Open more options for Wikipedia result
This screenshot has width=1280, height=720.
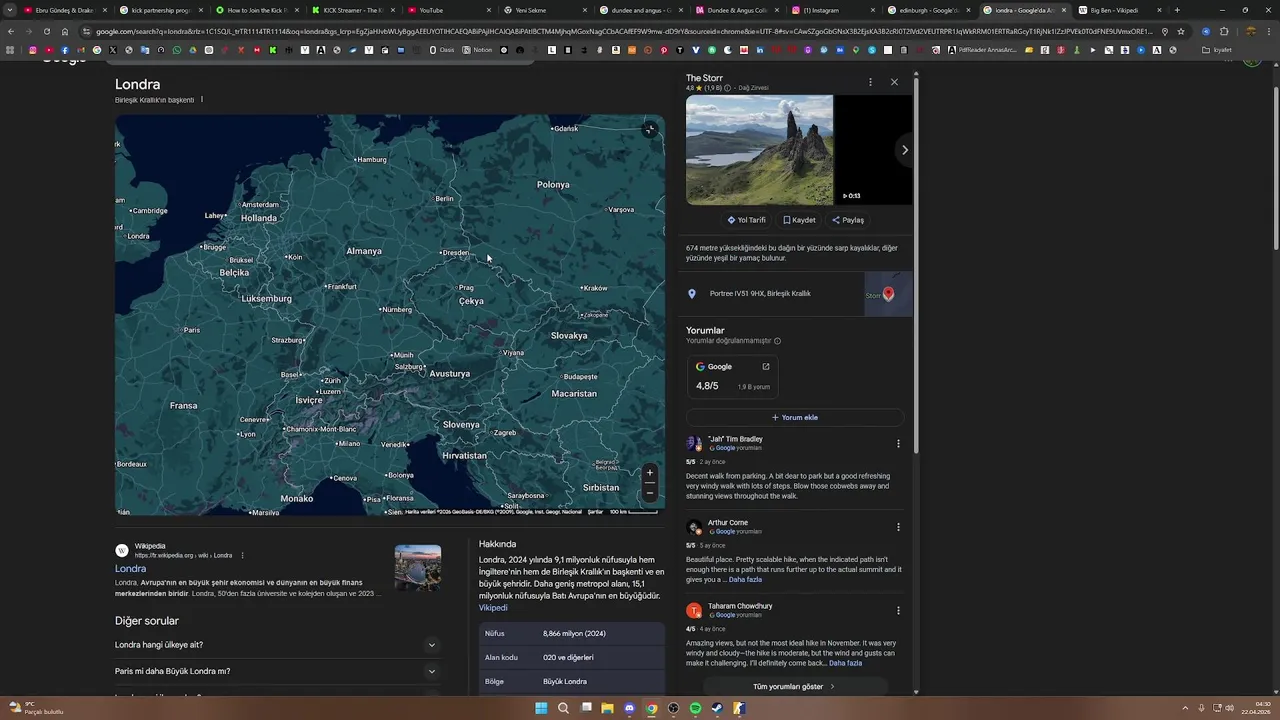[242, 555]
